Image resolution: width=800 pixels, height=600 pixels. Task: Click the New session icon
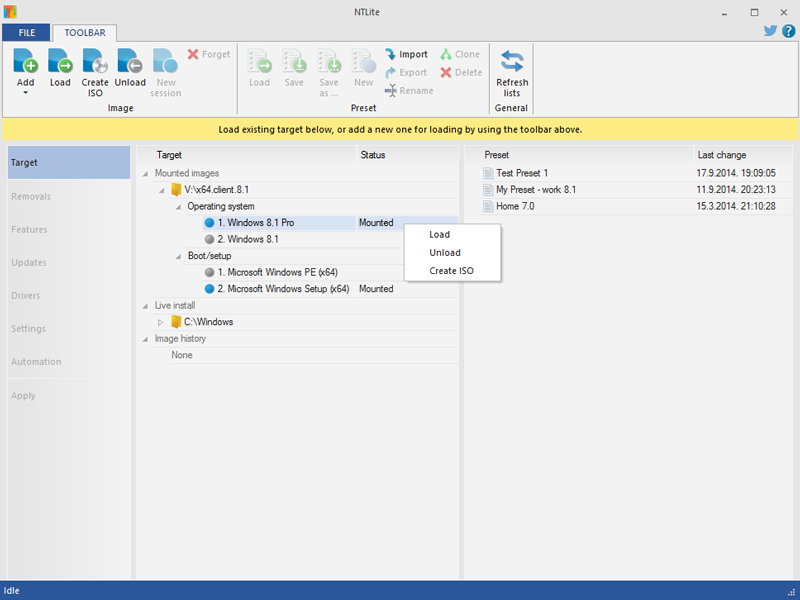tap(165, 61)
